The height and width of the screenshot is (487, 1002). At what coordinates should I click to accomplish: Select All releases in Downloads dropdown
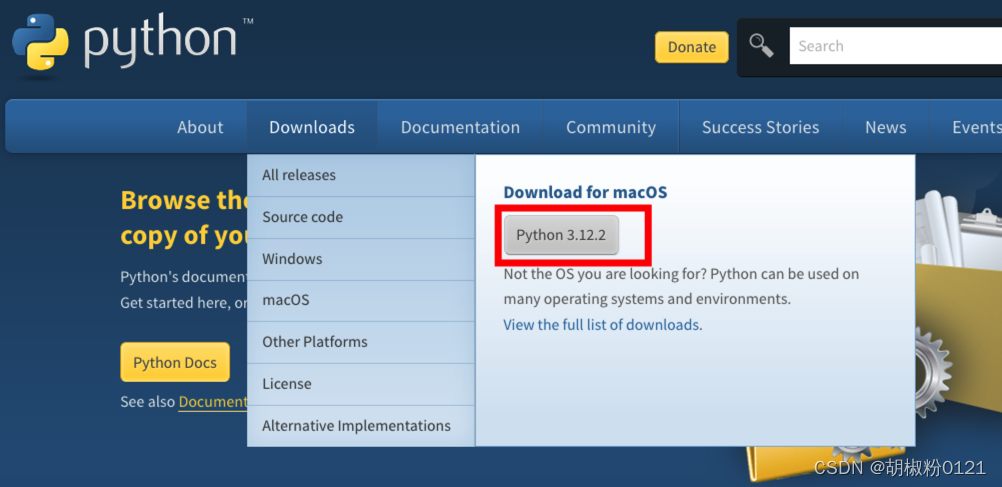(x=361, y=175)
